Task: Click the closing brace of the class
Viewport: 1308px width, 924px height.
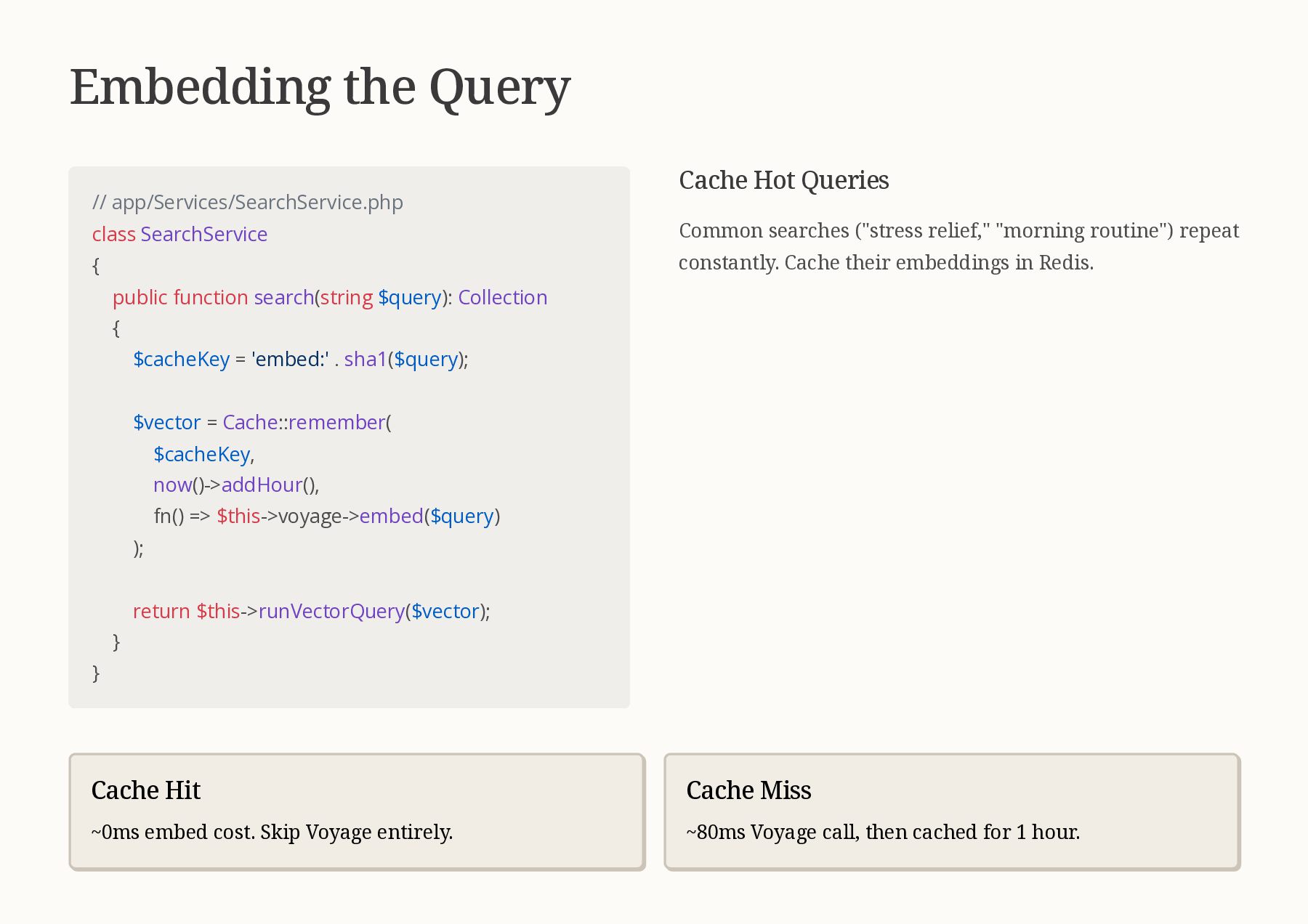Action: click(96, 673)
